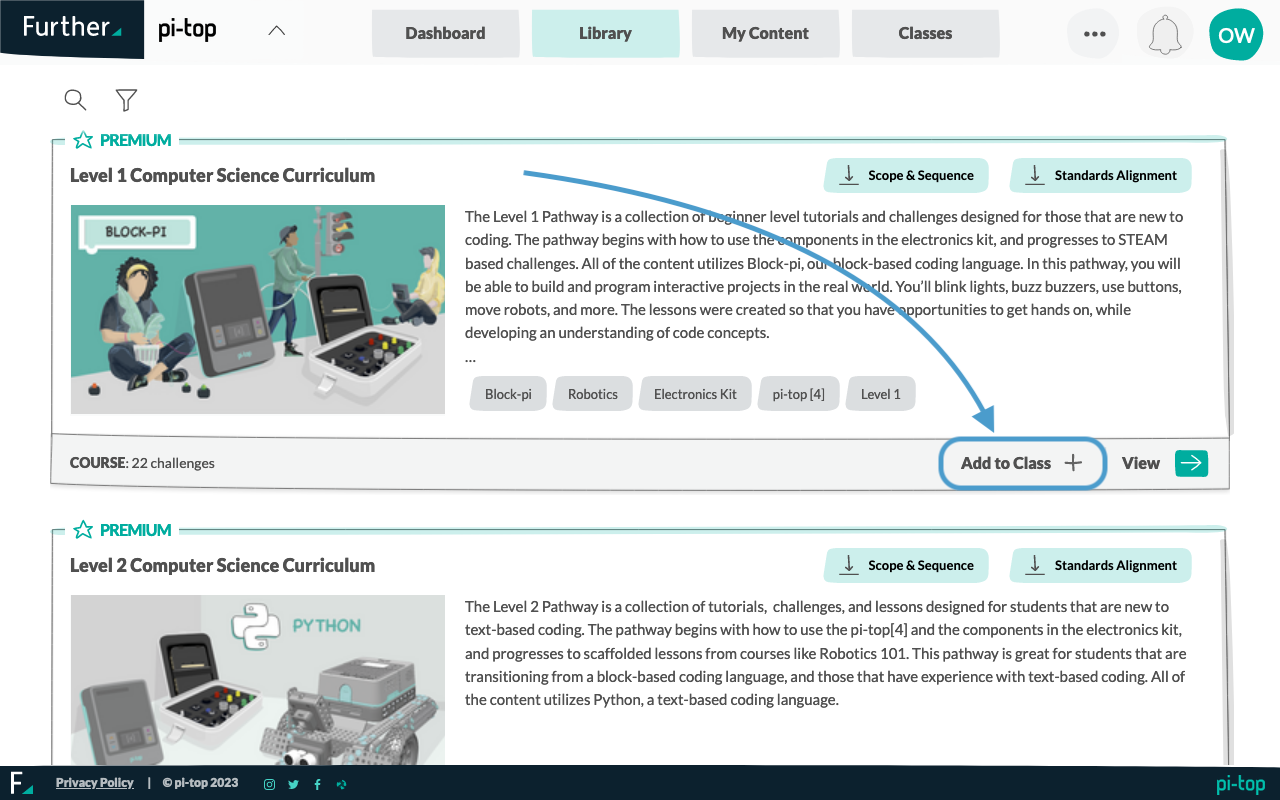Select the Robotics tag
The image size is (1280, 800).
coord(593,394)
